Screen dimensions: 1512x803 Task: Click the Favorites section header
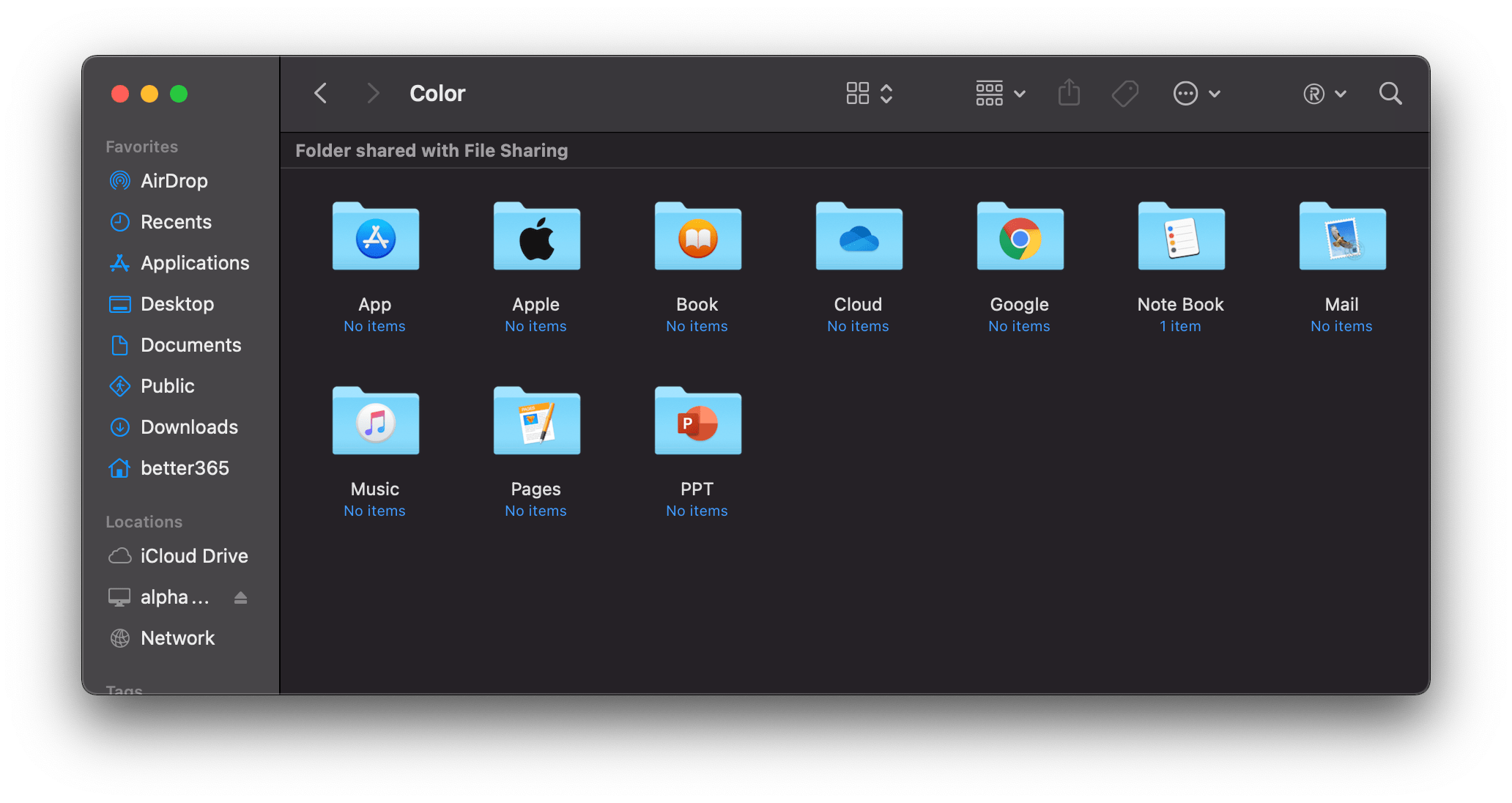141,147
